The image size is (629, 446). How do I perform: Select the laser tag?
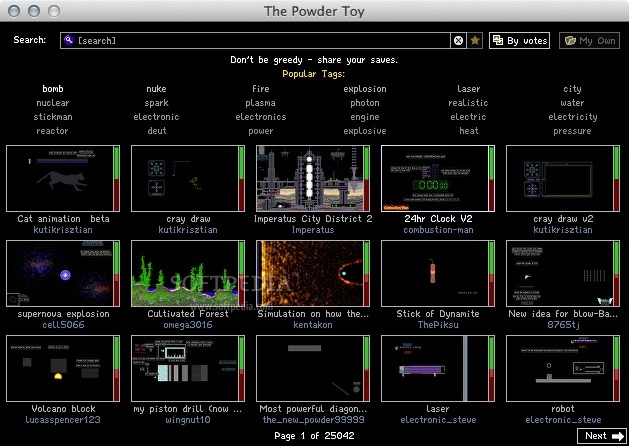tap(469, 89)
